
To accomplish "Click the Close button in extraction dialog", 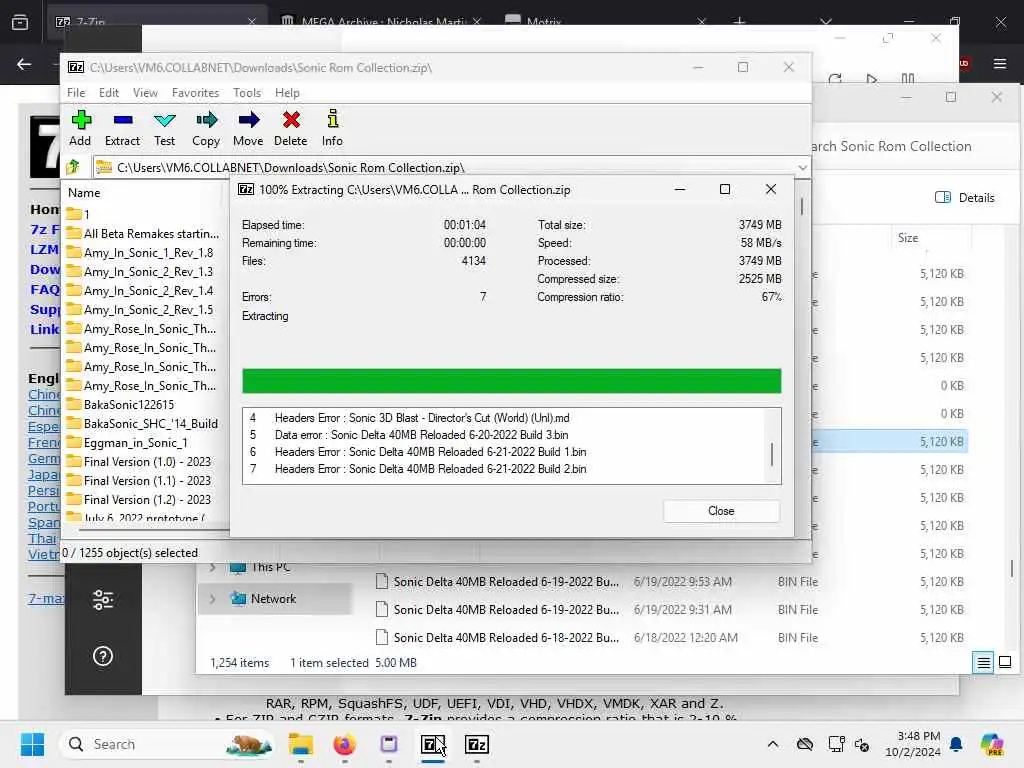I will [x=721, y=511].
